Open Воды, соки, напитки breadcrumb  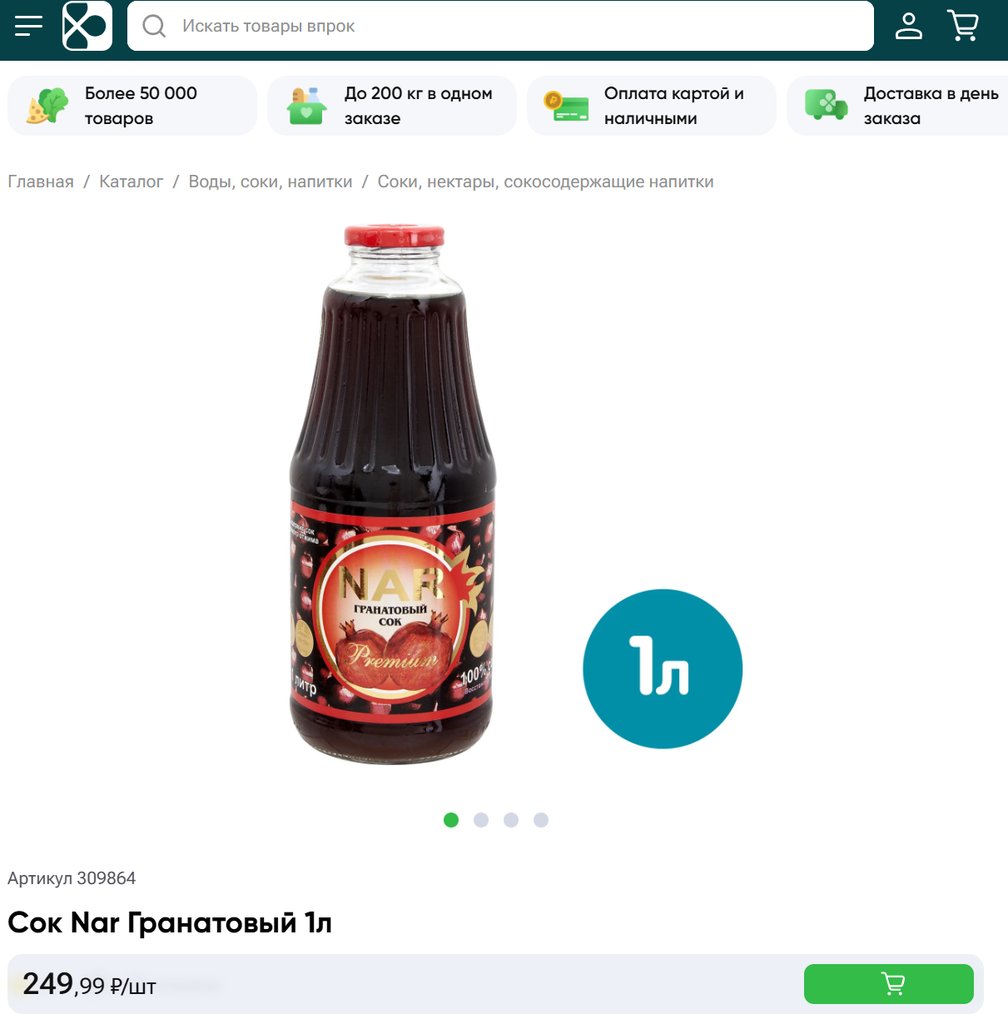pyautogui.click(x=270, y=182)
